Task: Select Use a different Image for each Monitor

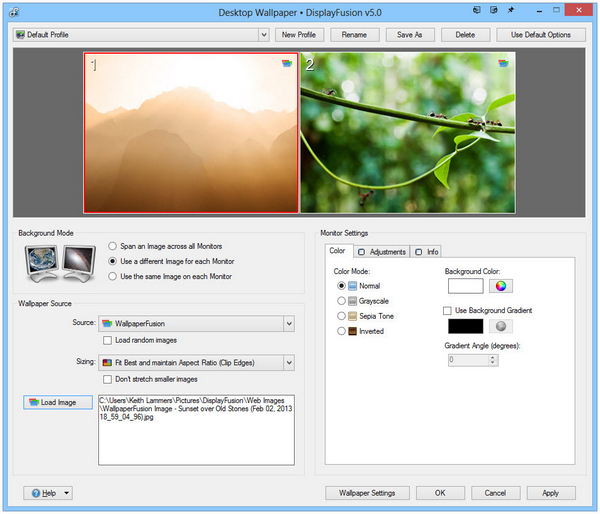Action: (112, 261)
